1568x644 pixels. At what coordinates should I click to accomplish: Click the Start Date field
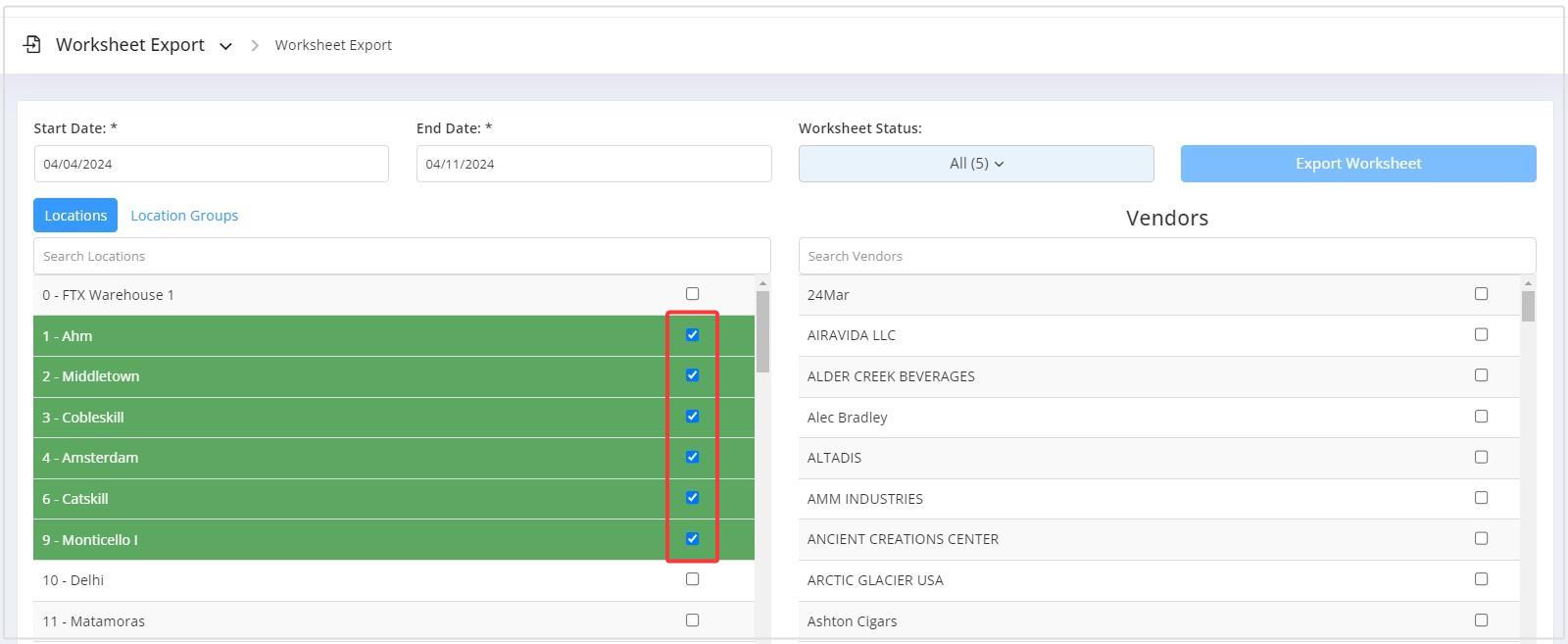[x=211, y=164]
